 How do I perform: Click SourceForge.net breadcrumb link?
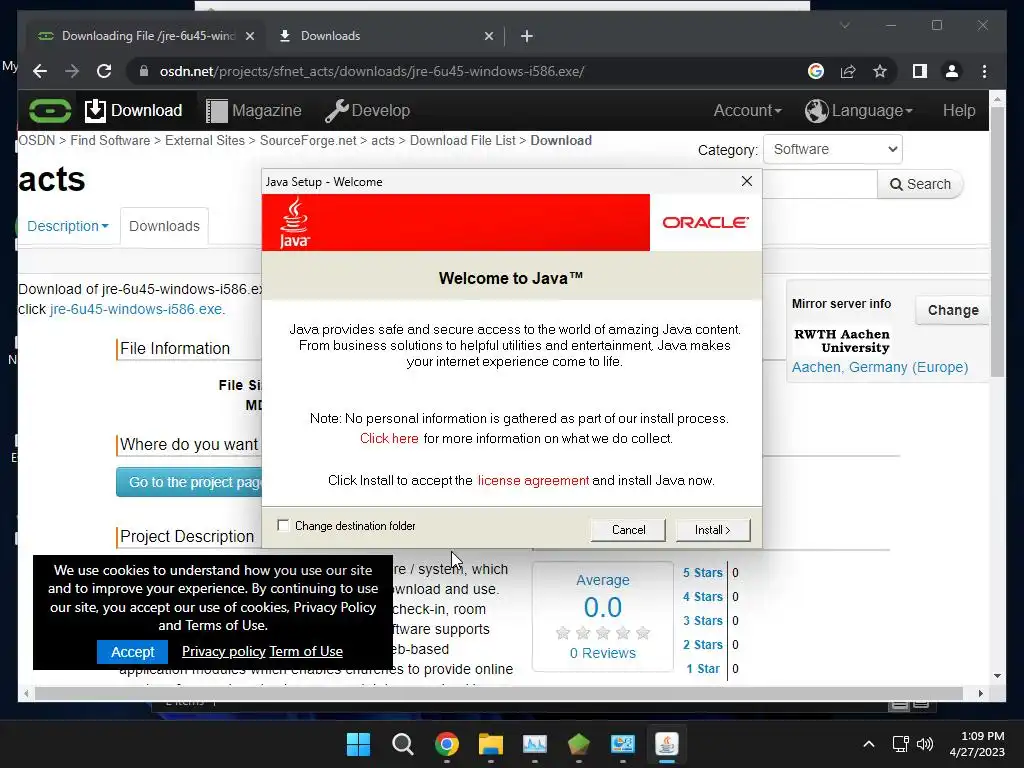(308, 140)
